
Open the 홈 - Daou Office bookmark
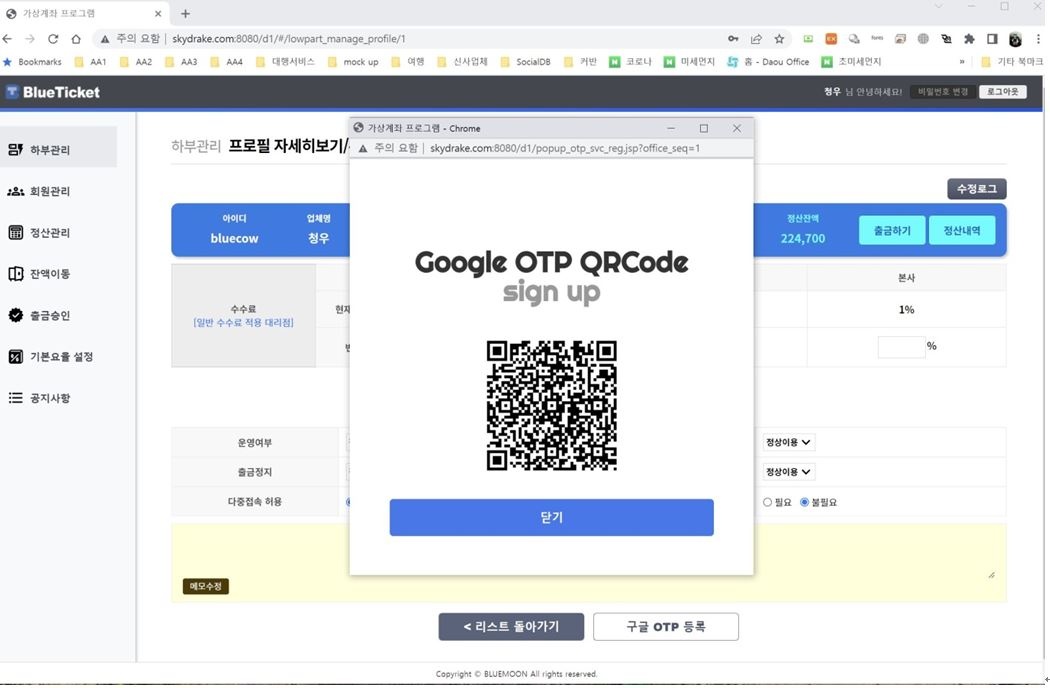click(768, 62)
